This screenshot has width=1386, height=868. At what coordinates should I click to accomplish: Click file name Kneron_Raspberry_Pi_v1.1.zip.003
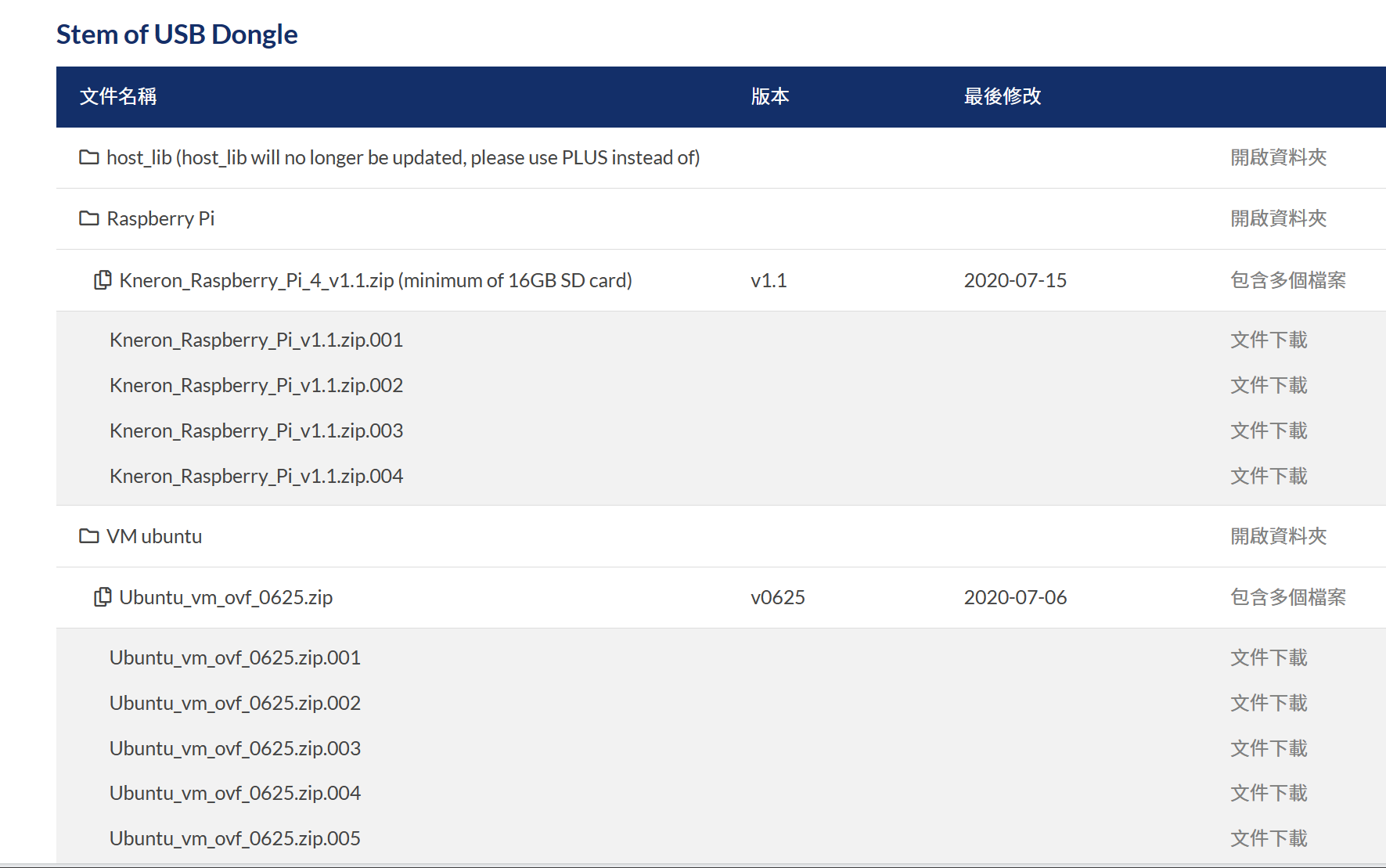tap(257, 430)
